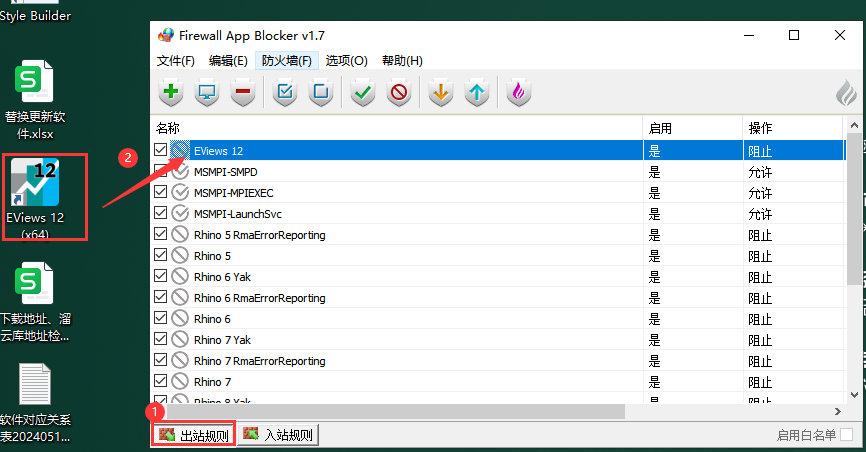This screenshot has width=866, height=452.
Task: Open the 防火墙(F) menu
Action: (286, 61)
